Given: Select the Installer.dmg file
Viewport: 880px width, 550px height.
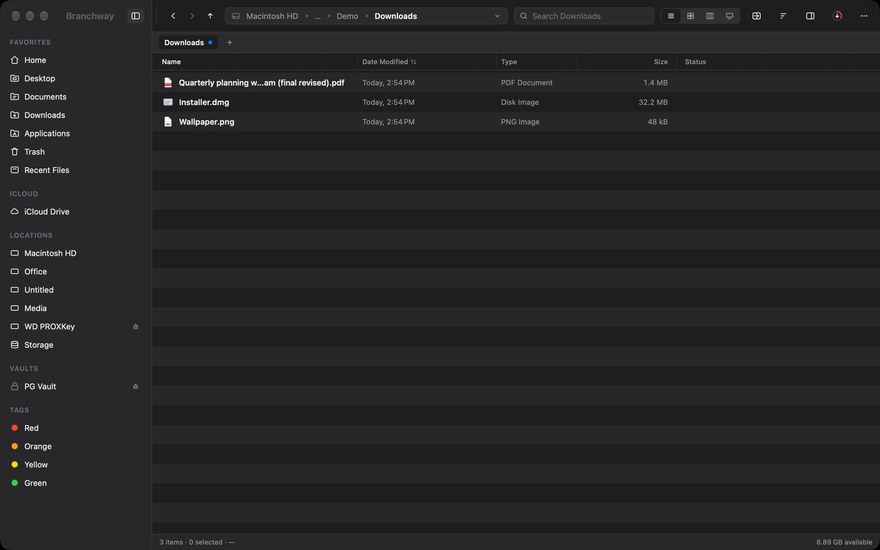Looking at the screenshot, I should [516, 102].
